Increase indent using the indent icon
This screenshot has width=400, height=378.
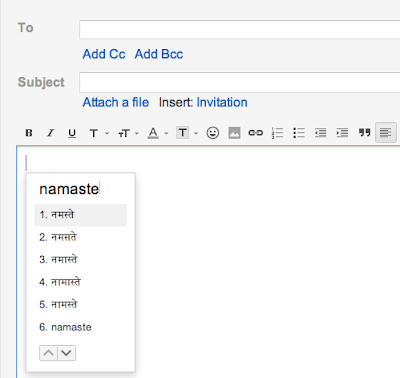[x=342, y=133]
